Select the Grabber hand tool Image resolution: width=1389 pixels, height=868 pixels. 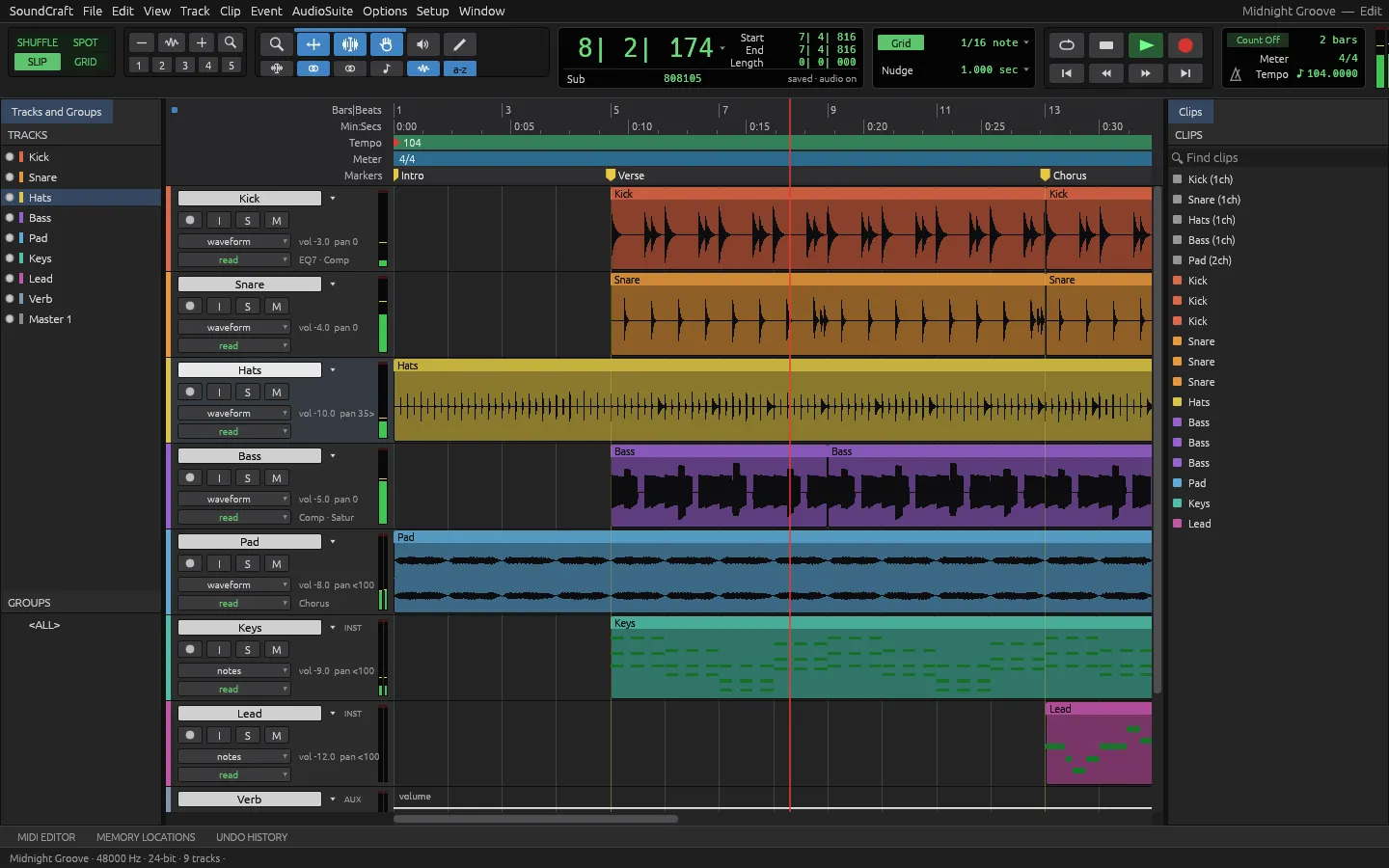coord(386,44)
